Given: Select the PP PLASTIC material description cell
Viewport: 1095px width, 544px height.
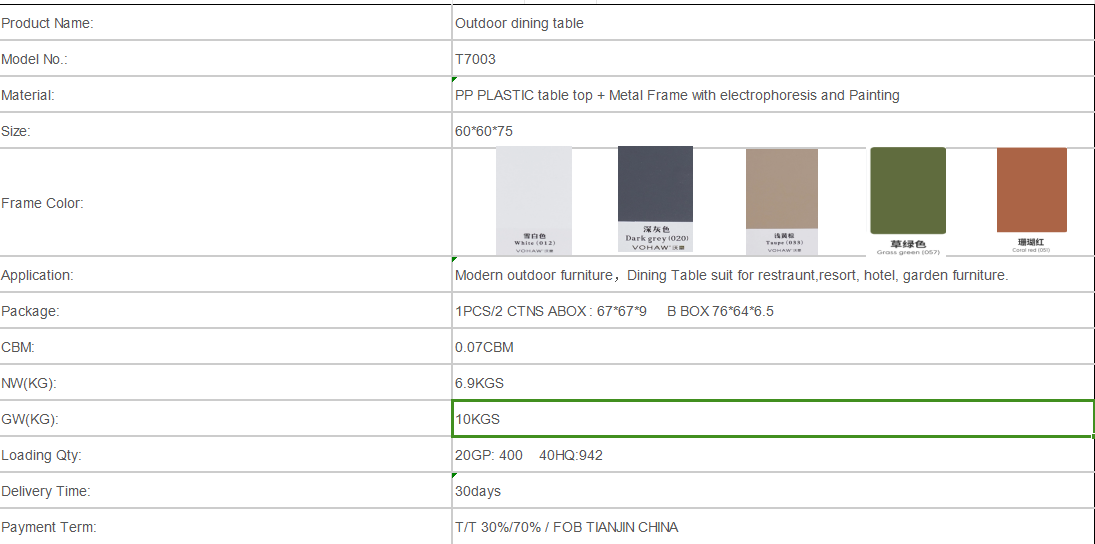Looking at the screenshot, I should (x=772, y=95).
